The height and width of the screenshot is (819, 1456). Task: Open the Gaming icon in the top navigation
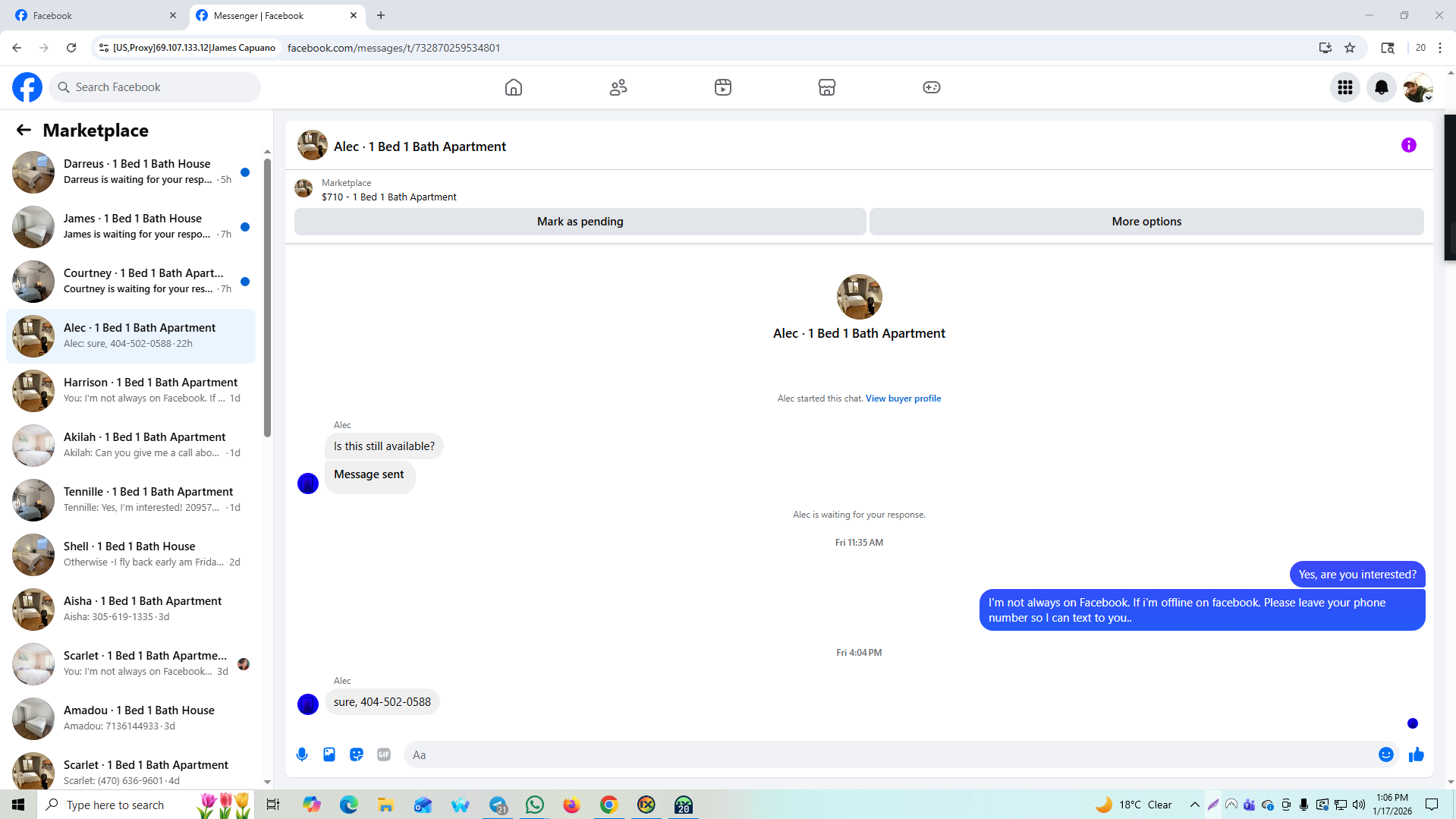pos(932,87)
